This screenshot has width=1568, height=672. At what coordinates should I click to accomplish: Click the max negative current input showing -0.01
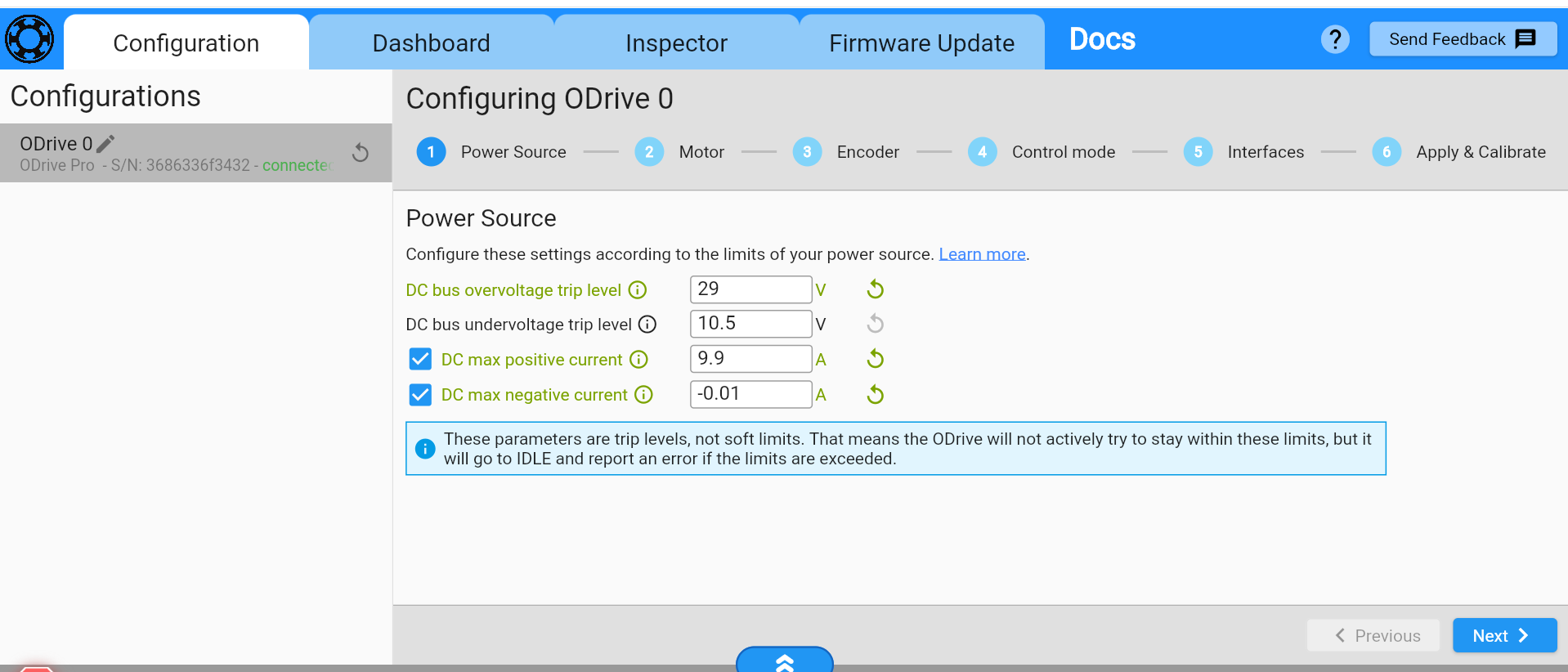pos(751,394)
